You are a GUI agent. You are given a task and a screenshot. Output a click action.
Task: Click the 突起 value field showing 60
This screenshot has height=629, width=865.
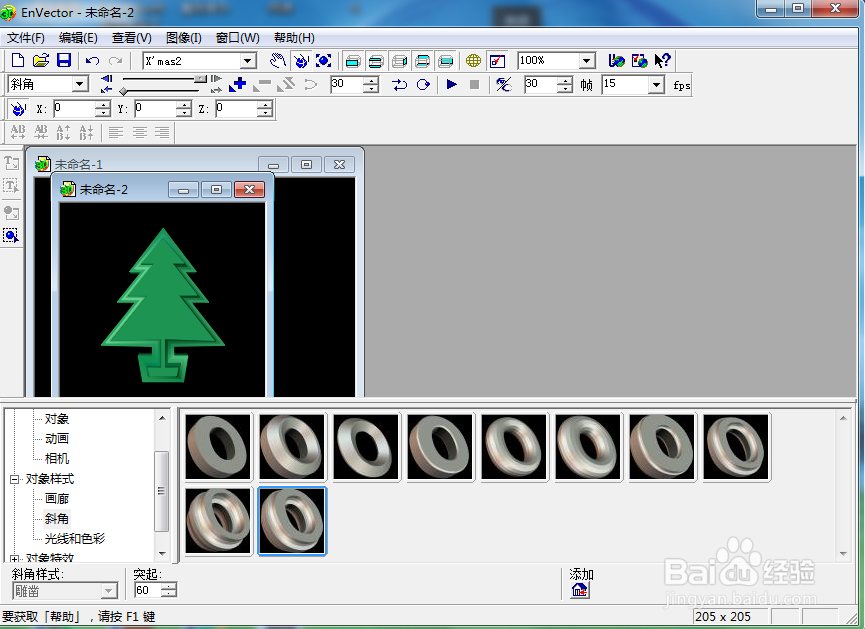click(x=148, y=590)
